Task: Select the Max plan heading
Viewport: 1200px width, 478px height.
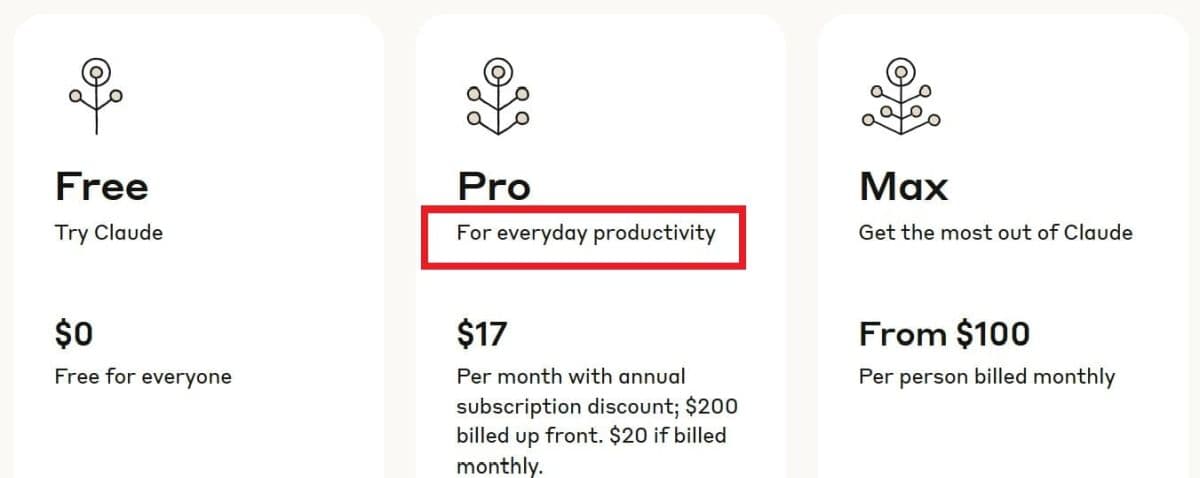Action: click(903, 186)
